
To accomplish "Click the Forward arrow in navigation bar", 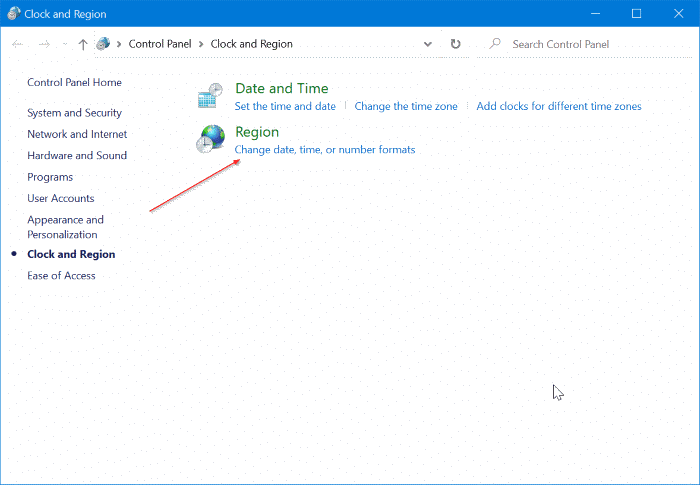I will point(44,44).
